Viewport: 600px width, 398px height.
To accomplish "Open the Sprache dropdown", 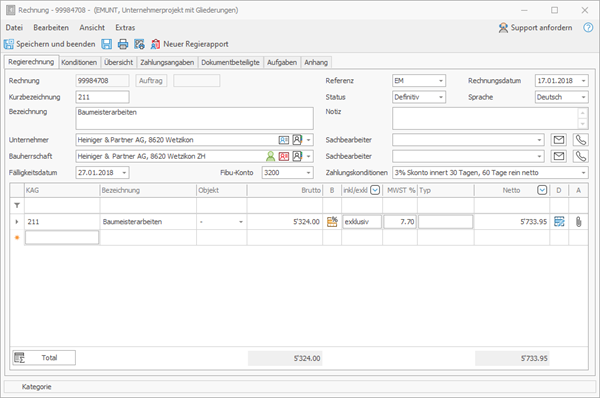I will 583,97.
